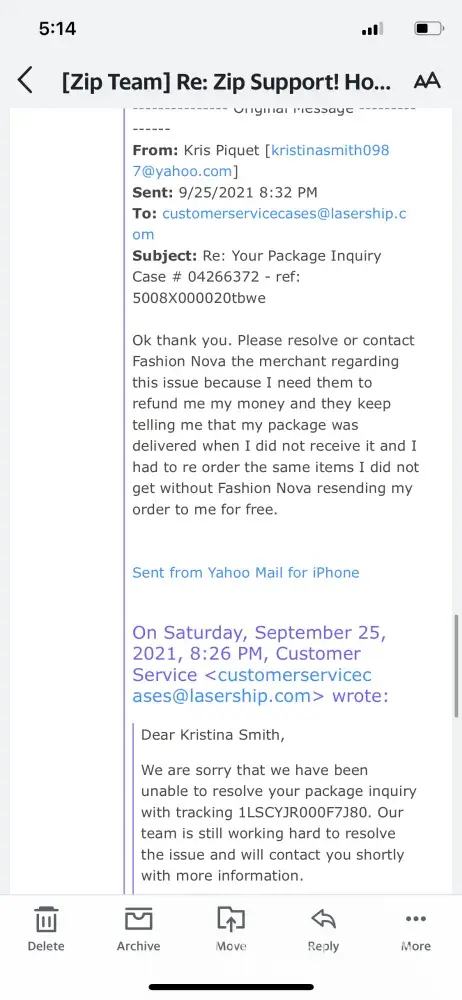Tap the lasership.com address in the quoted header
Image resolution: width=462 pixels, height=1000 pixels.
(252, 685)
